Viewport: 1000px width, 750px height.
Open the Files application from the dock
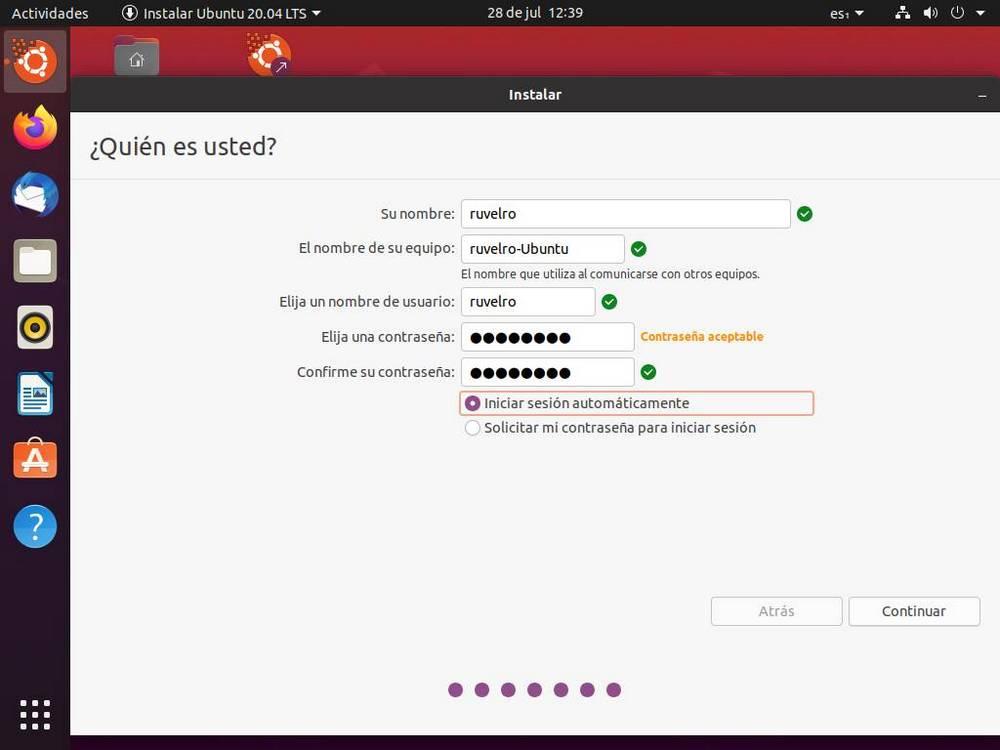35,261
